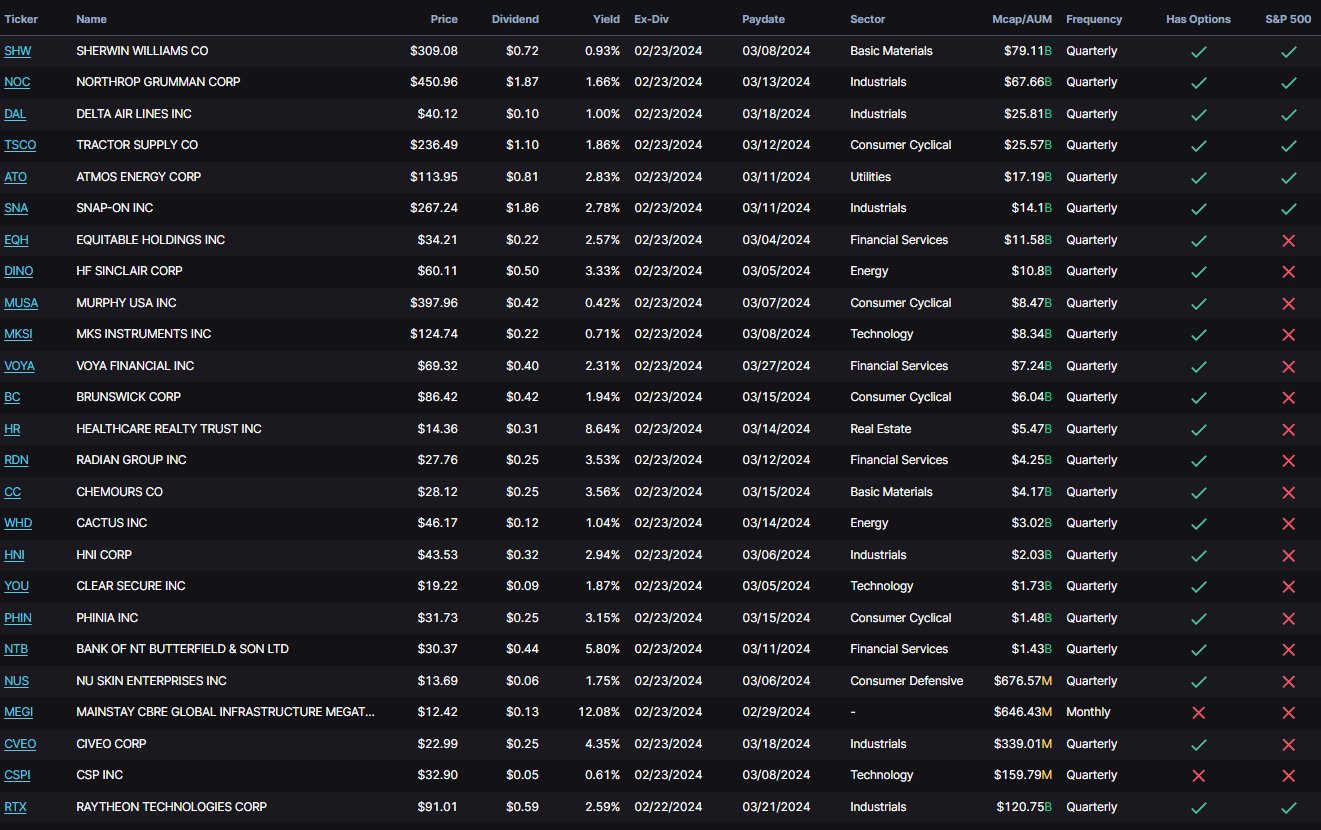Screen dimensions: 1321x830
Task: Click the S&P 500 checkmark for DAL
Action: (x=1288, y=114)
